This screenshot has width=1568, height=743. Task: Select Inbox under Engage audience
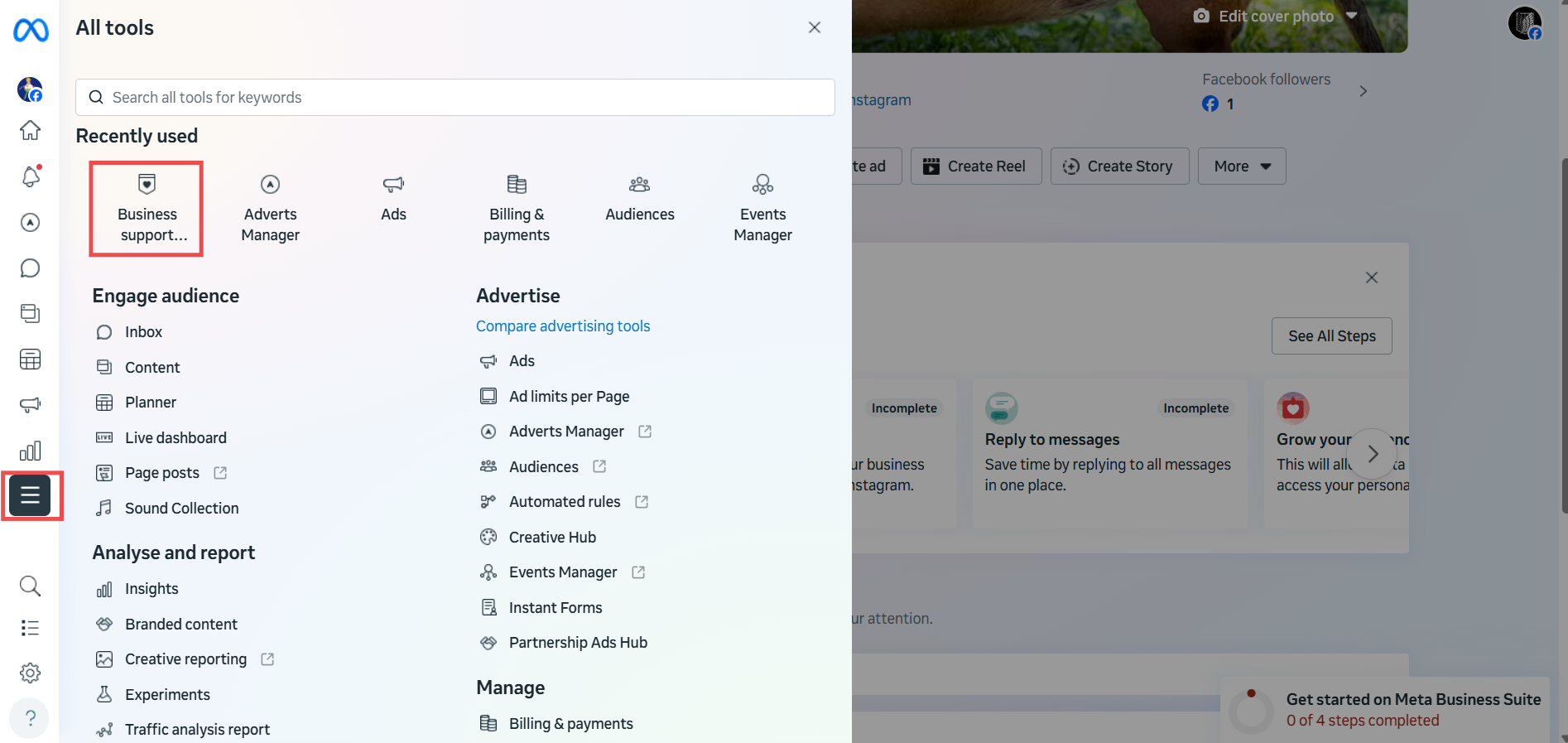143,332
